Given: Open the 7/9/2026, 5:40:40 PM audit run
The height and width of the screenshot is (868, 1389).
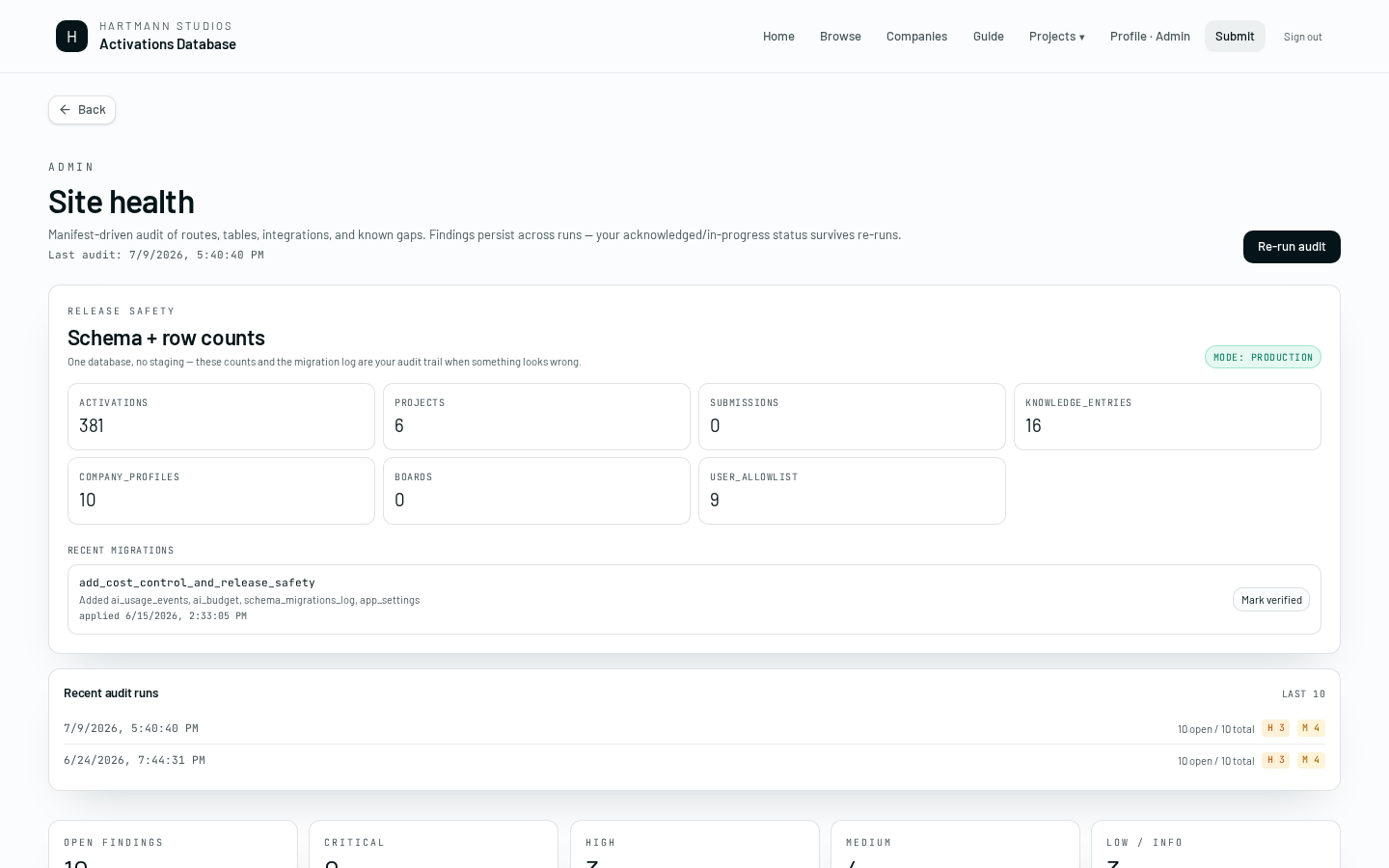Looking at the screenshot, I should (x=694, y=728).
